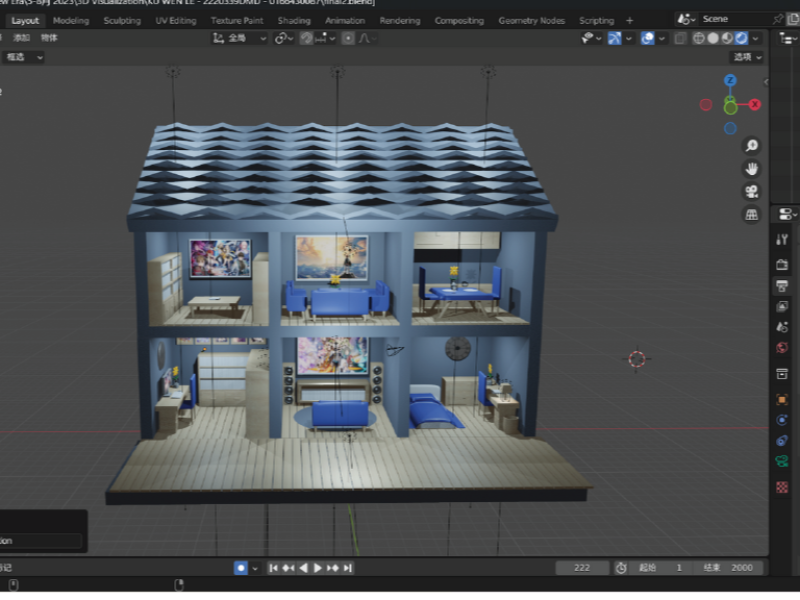Open the World properties tab

pyautogui.click(x=782, y=348)
